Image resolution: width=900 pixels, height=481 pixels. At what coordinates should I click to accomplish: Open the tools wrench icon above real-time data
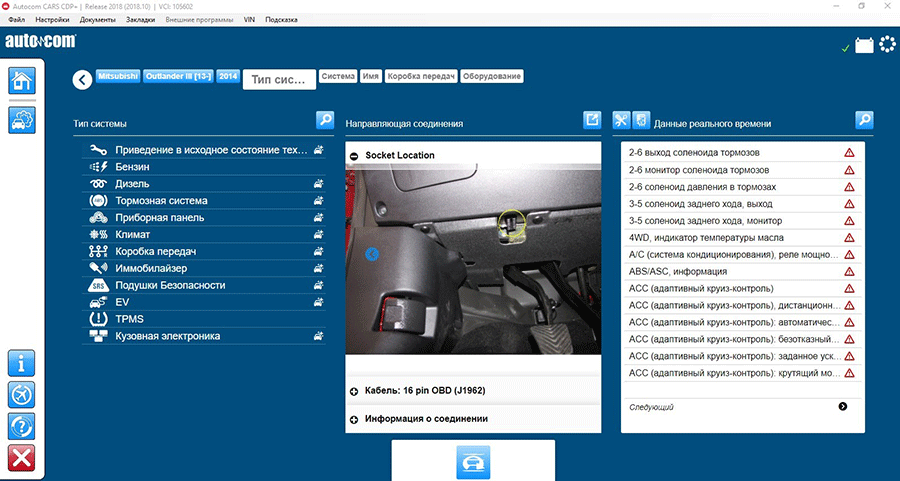click(x=621, y=120)
